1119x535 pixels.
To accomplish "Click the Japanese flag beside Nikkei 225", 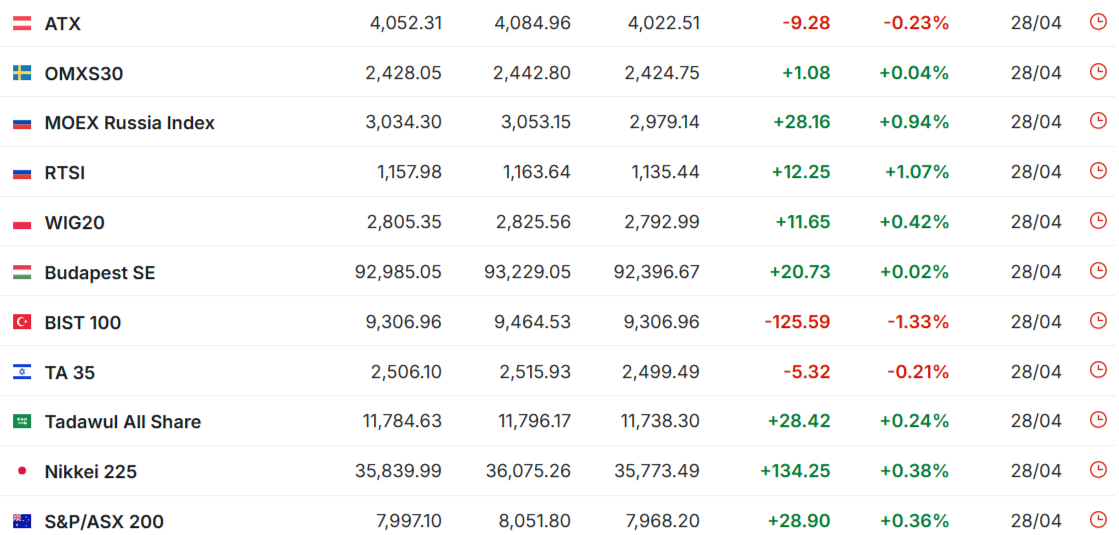I will tap(22, 471).
